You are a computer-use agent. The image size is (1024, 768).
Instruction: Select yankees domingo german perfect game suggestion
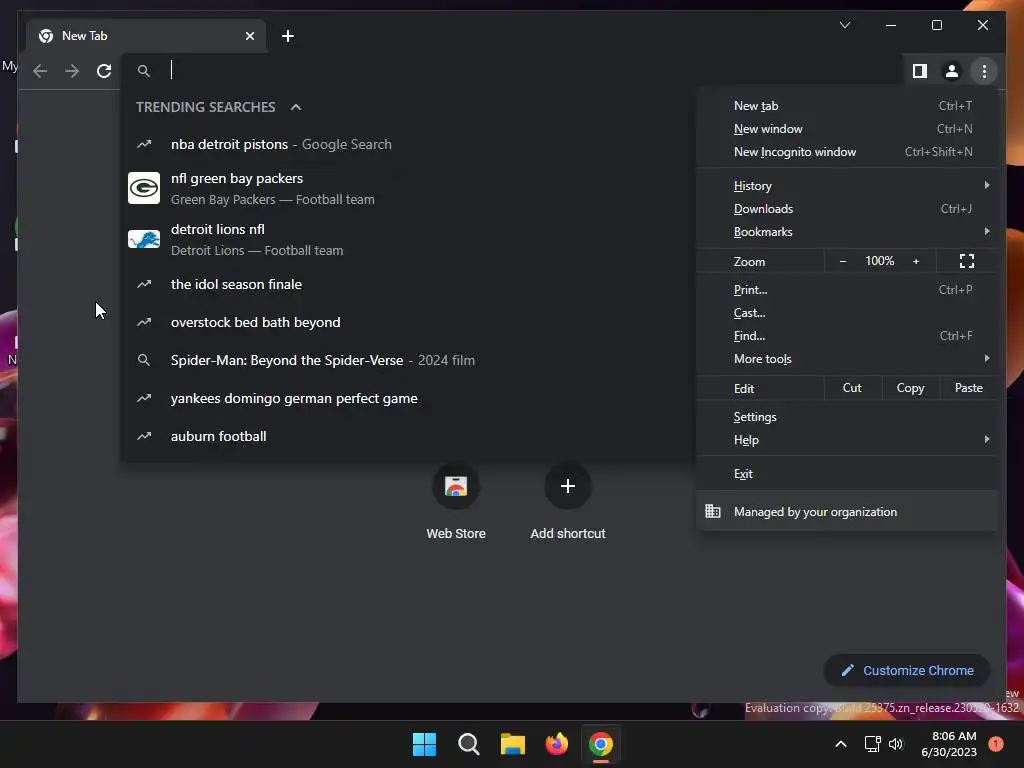pyautogui.click(x=408, y=398)
